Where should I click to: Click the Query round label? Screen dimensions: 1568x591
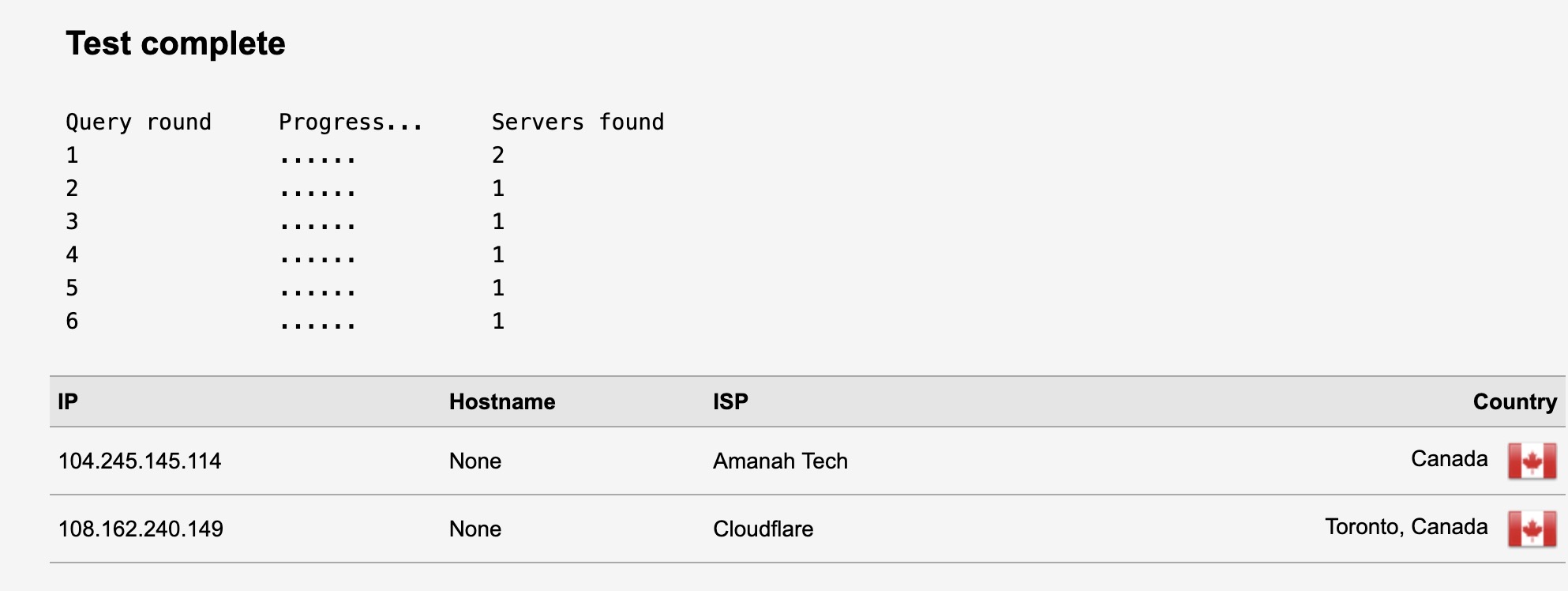point(139,122)
